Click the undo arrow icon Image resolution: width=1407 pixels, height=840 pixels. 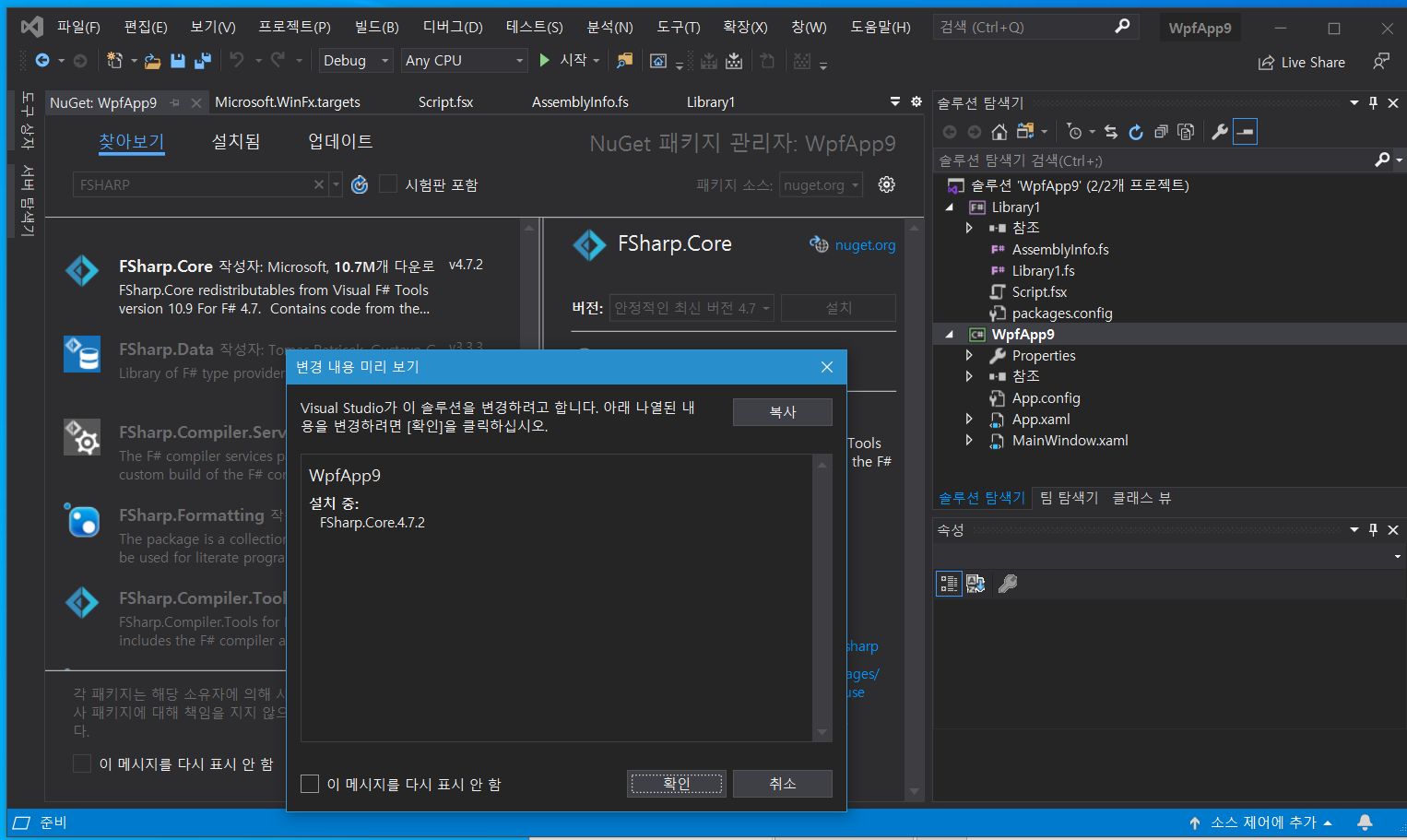tap(237, 61)
